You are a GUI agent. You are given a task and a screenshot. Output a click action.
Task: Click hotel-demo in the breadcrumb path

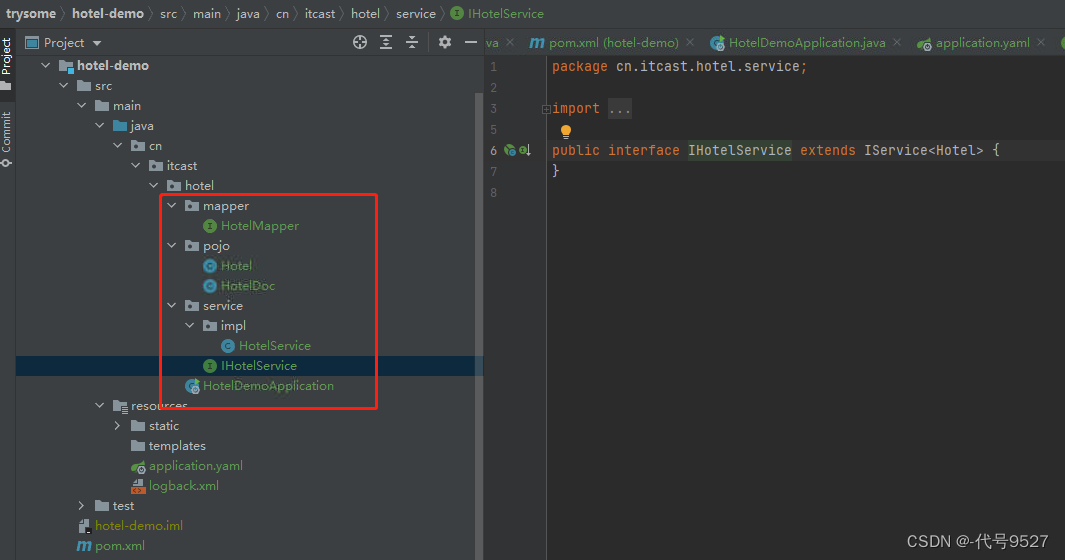point(108,14)
